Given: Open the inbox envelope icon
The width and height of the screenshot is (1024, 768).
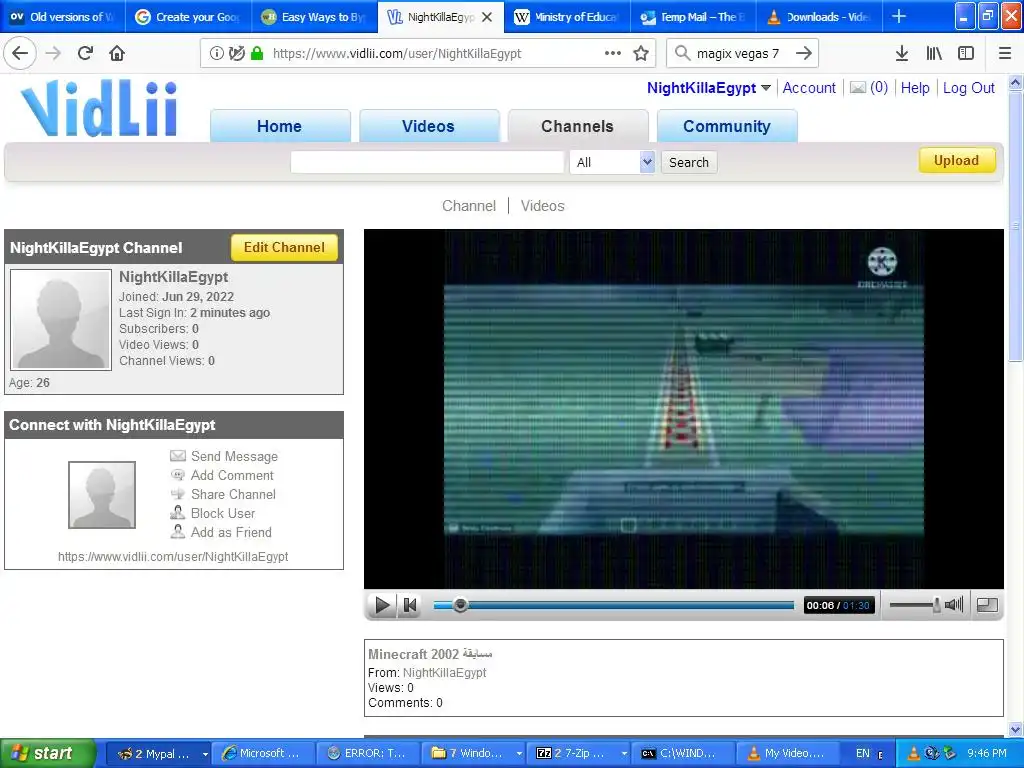Looking at the screenshot, I should 857,88.
